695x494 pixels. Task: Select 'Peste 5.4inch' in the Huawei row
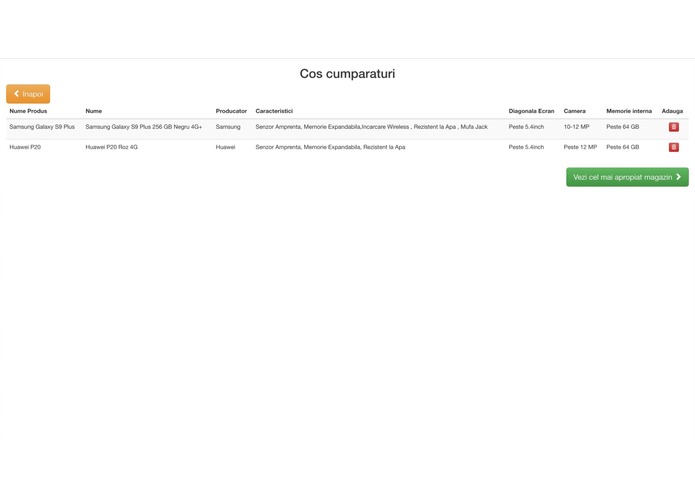(526, 147)
